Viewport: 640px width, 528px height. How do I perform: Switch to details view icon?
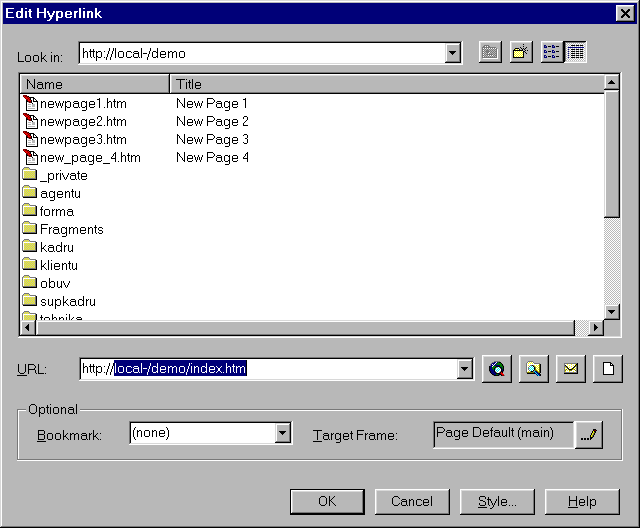click(x=575, y=52)
